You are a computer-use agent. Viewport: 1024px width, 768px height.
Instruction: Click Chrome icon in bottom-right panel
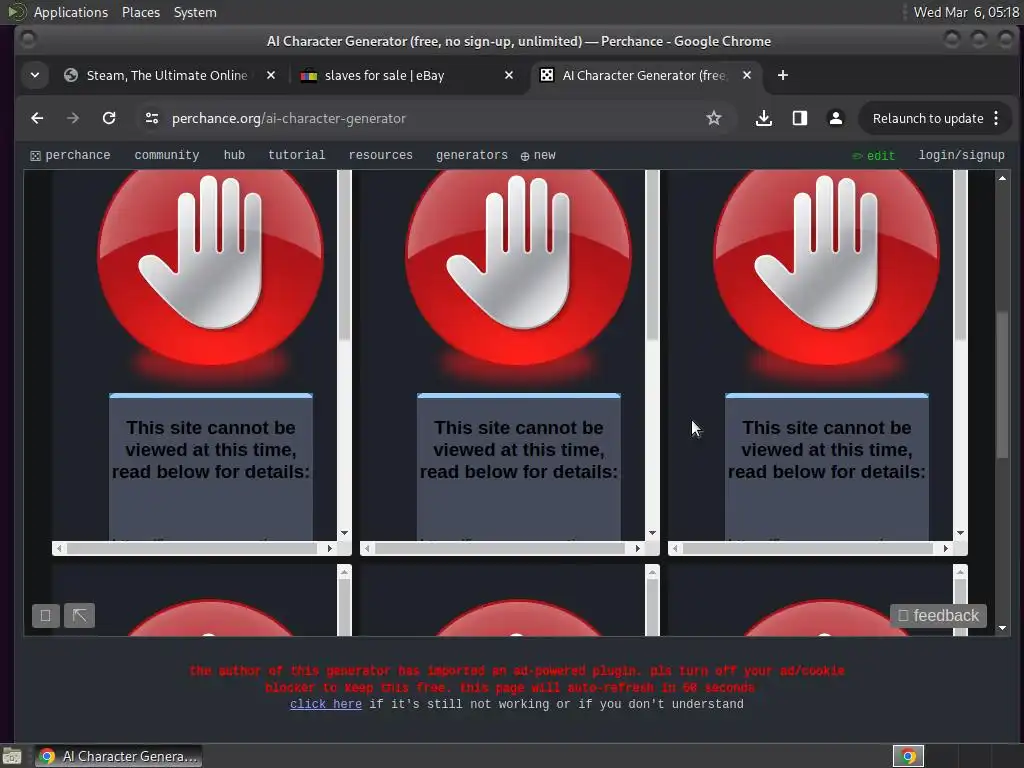pyautogui.click(x=908, y=756)
